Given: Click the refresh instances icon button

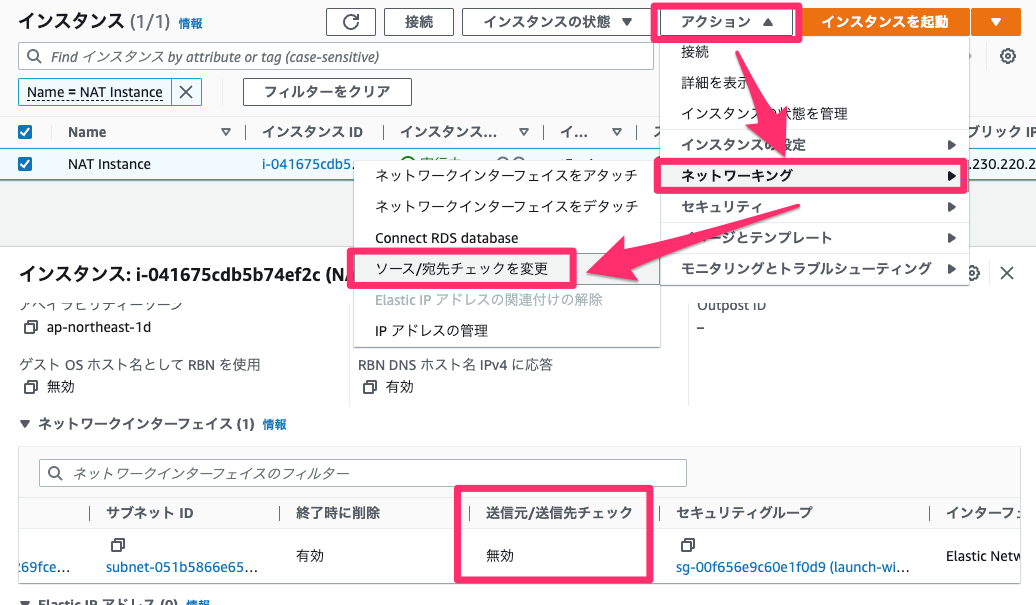Looking at the screenshot, I should pos(351,22).
